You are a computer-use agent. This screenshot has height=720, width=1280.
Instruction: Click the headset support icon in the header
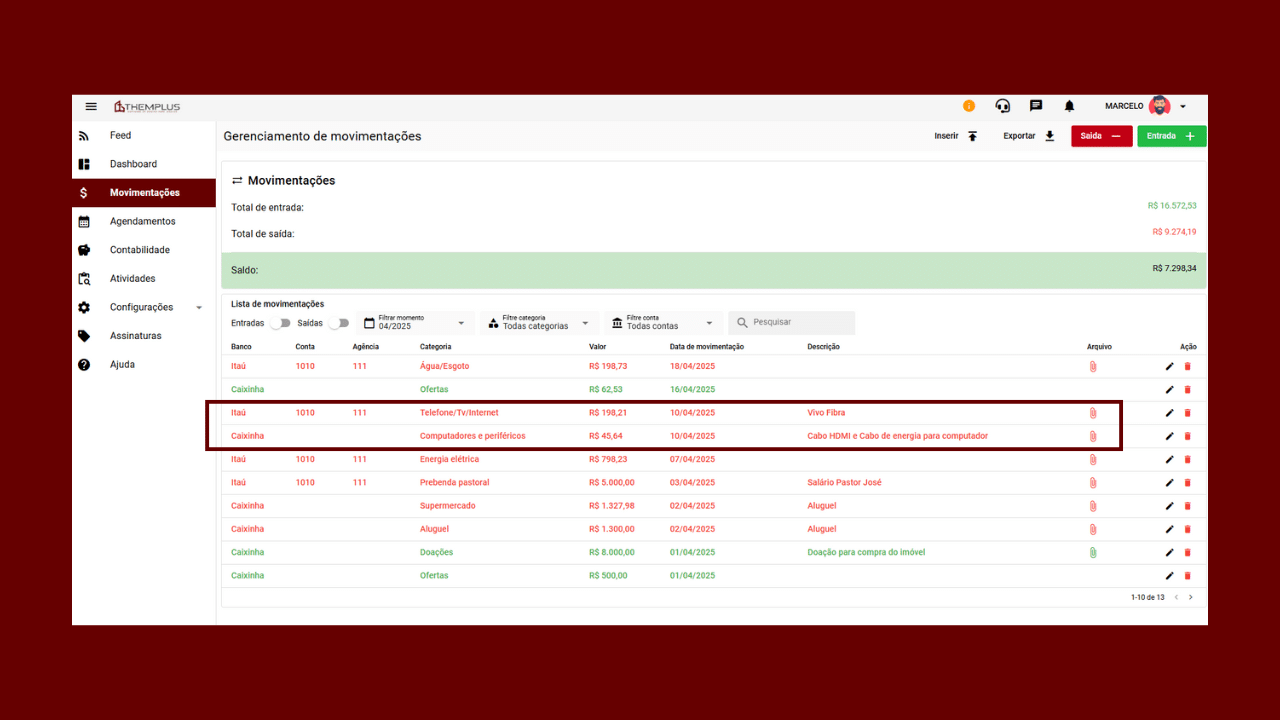(1002, 106)
